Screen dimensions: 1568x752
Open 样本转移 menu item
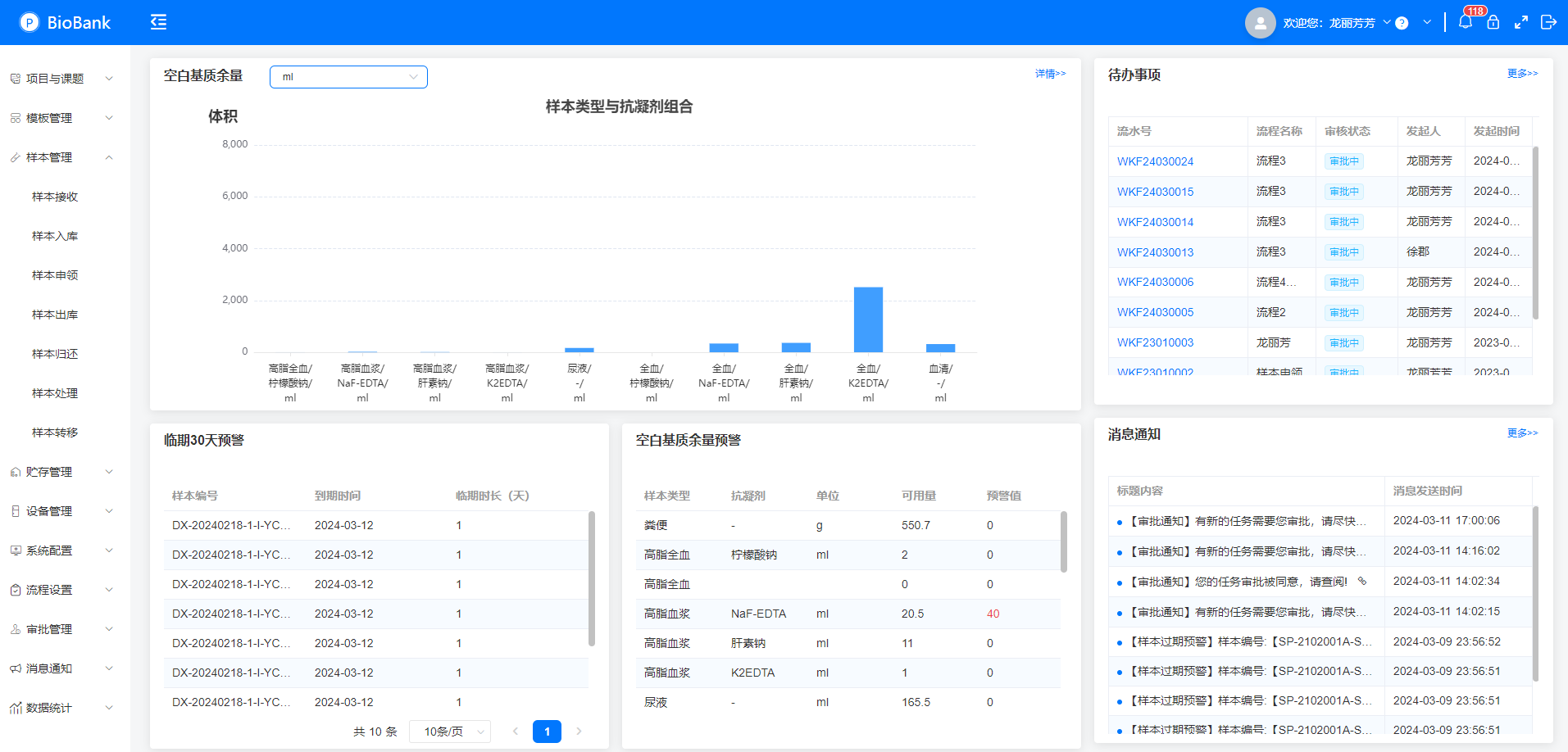(55, 433)
